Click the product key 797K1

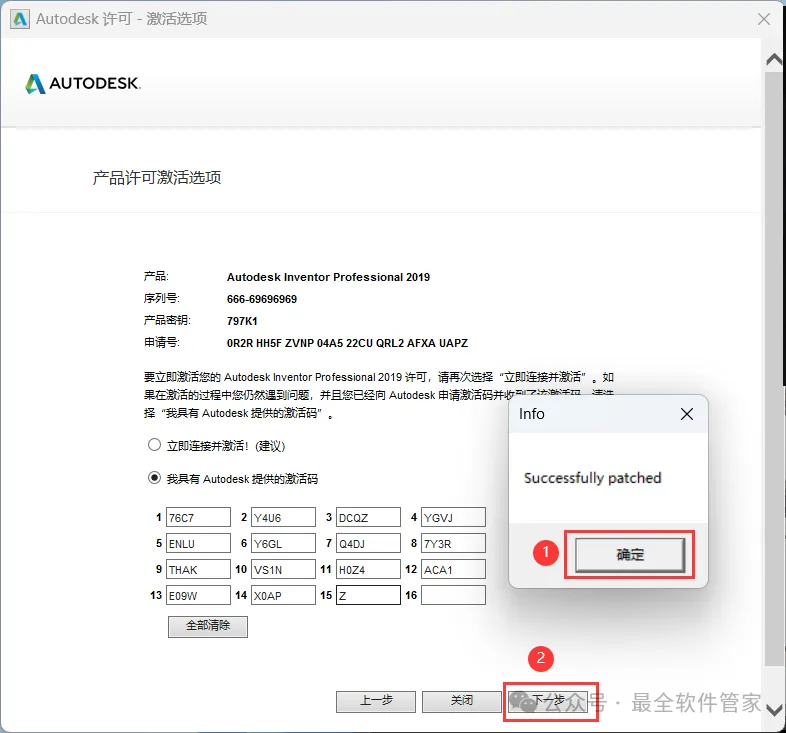pos(242,321)
